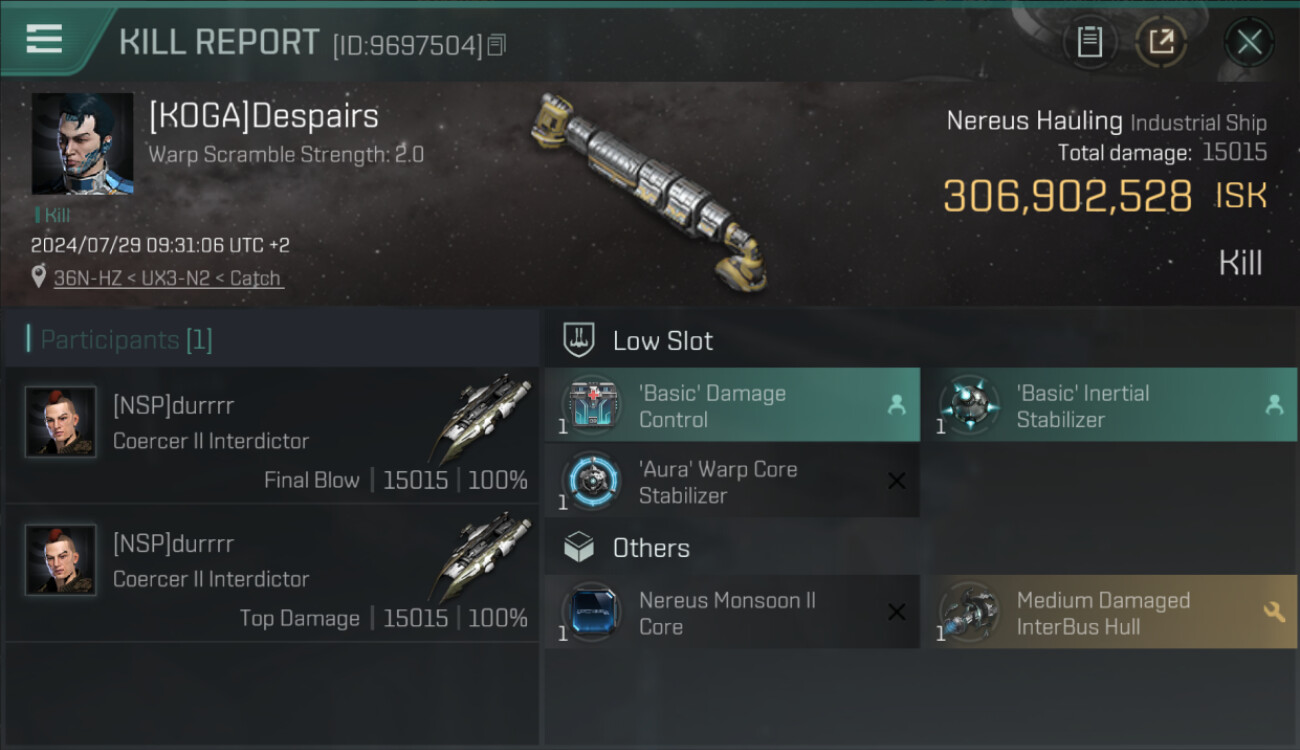This screenshot has height=750, width=1300.
Task: Copy the kill report ID
Action: [497, 45]
